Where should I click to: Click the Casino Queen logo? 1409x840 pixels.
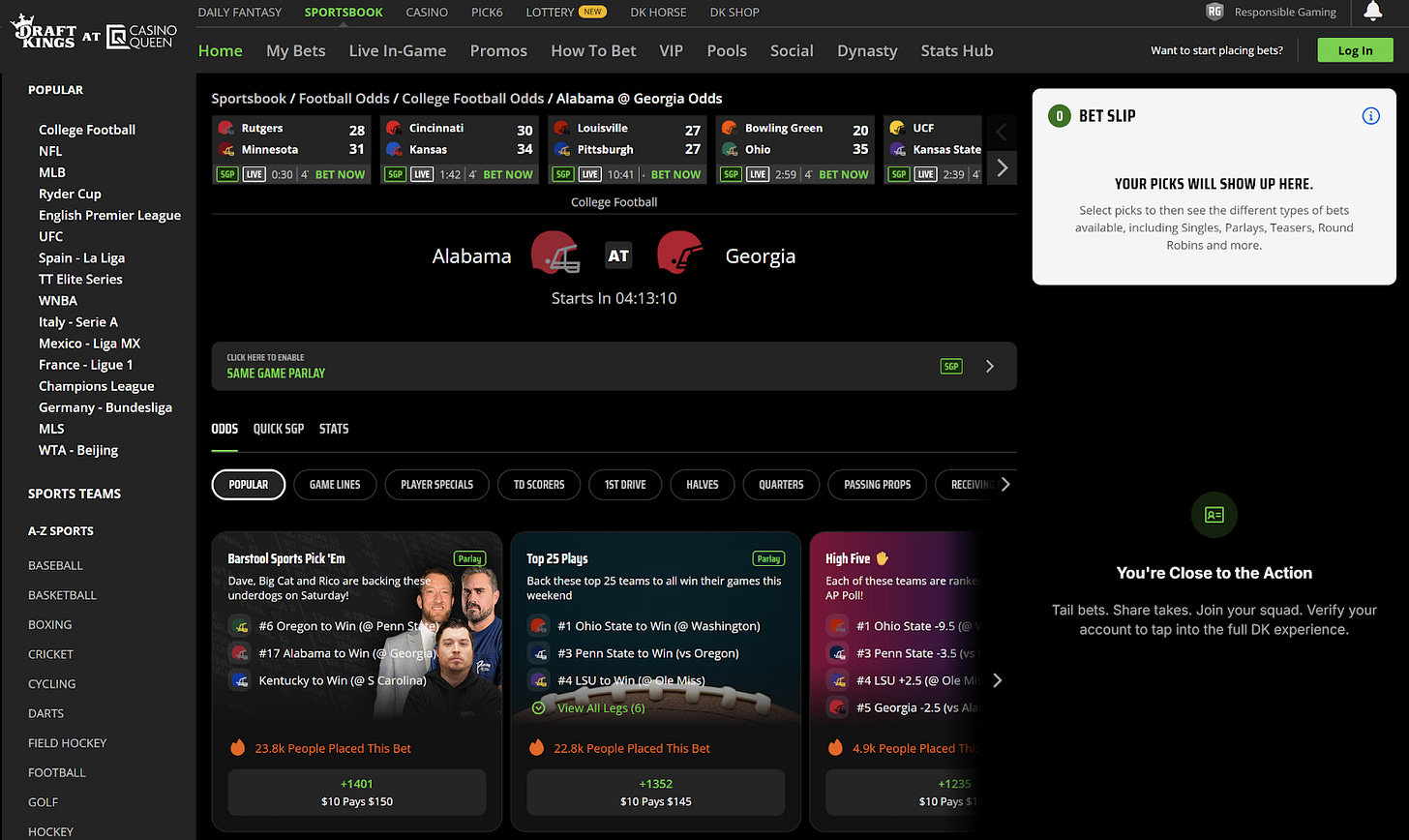[x=142, y=37]
